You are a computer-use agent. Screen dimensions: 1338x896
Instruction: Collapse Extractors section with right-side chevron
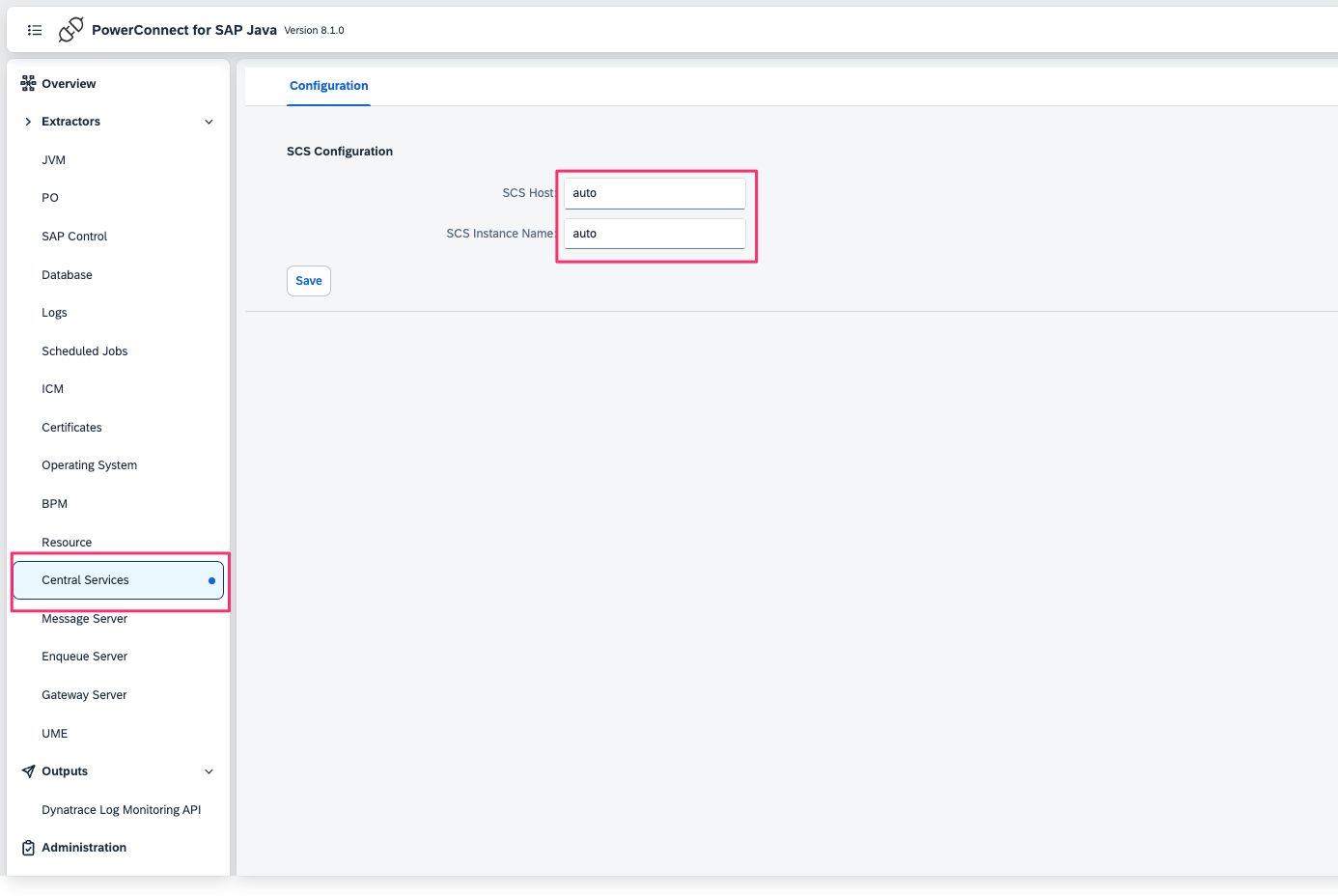tap(209, 122)
